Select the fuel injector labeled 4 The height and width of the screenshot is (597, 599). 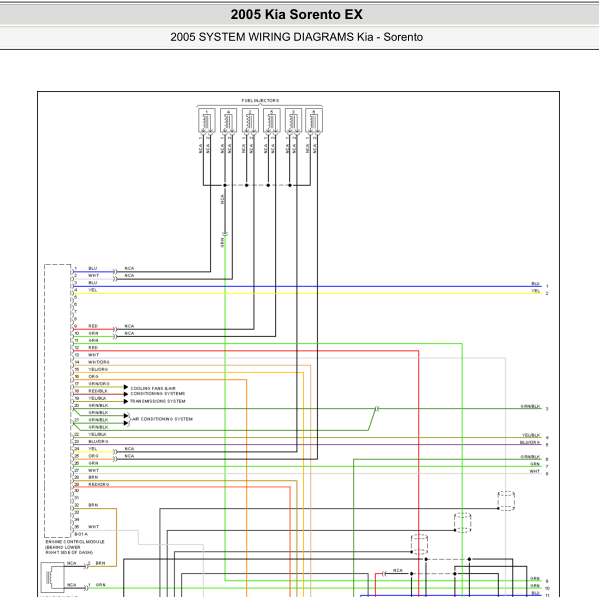[228, 121]
